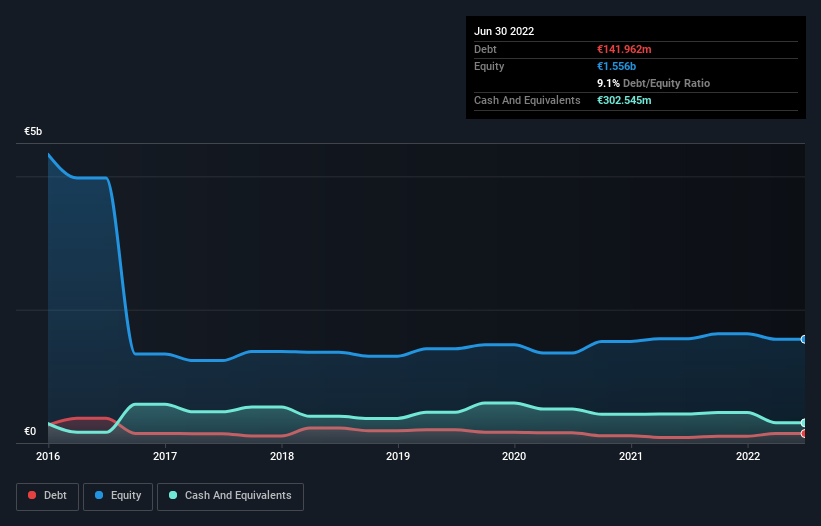Click the 2020 x-axis label

(514, 456)
